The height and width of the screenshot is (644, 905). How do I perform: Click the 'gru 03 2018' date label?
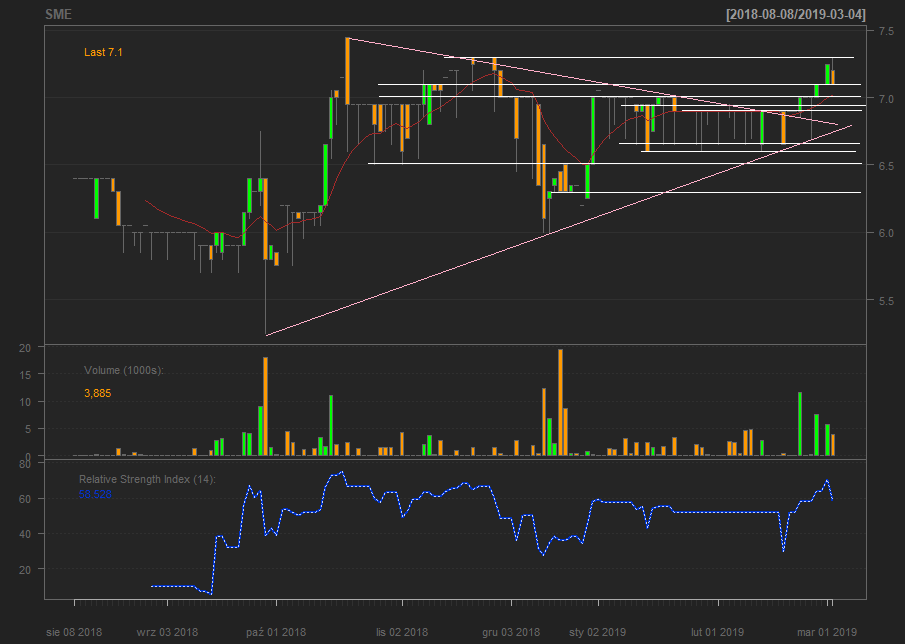[511, 632]
